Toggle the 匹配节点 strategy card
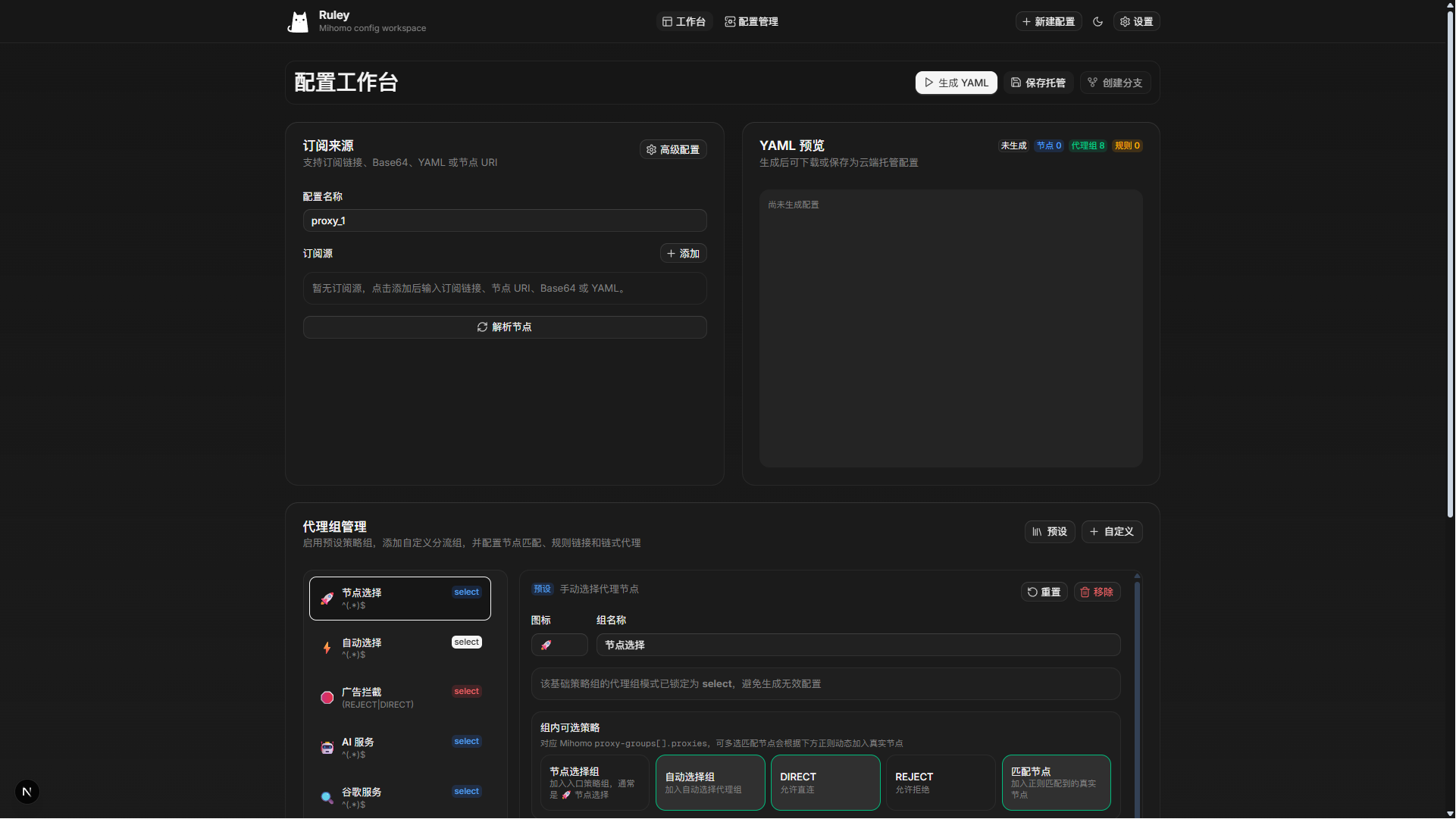 tap(1057, 783)
